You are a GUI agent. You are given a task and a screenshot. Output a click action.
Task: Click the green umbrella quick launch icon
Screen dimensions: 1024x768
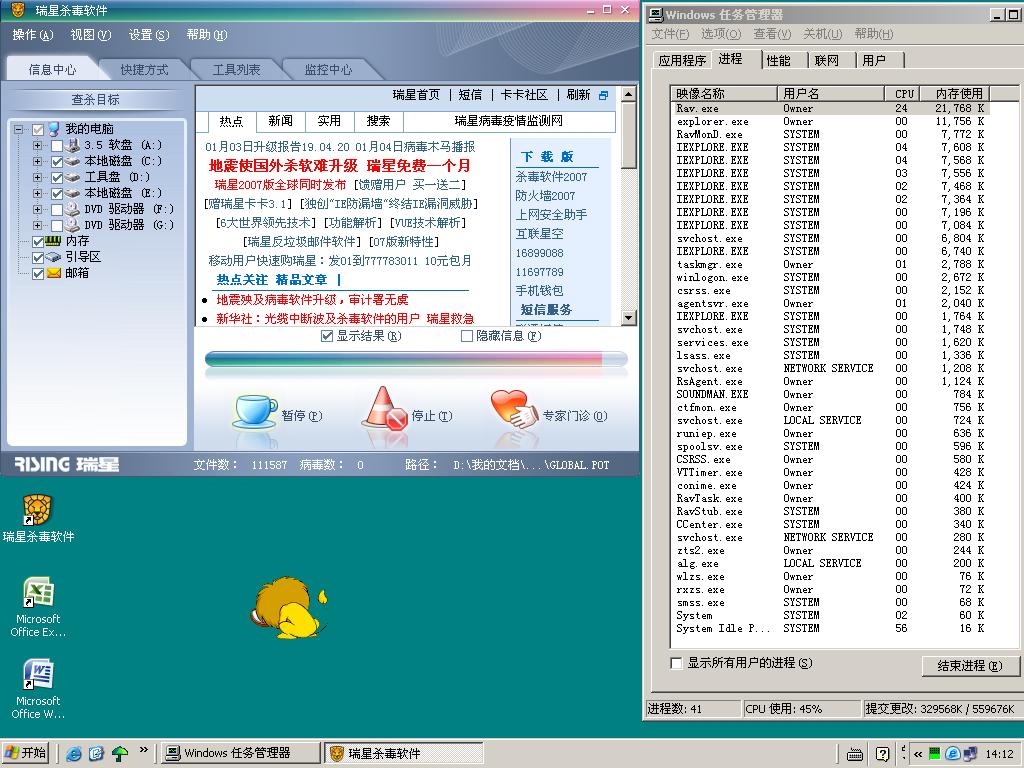120,754
